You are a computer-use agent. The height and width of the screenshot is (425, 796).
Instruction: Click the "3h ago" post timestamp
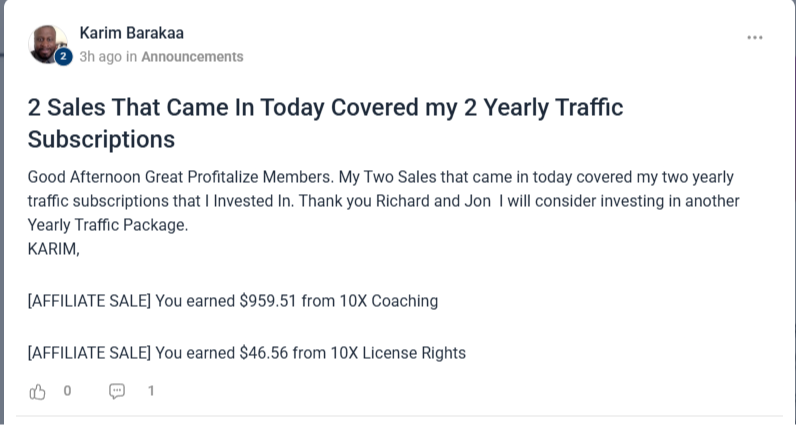[x=100, y=57]
